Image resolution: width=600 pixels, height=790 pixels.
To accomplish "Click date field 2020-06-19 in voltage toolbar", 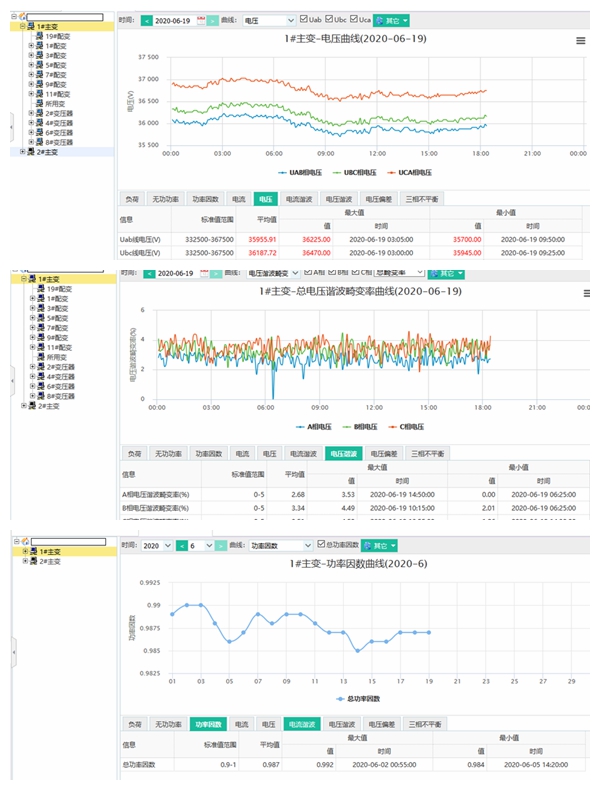I will 173,21.
